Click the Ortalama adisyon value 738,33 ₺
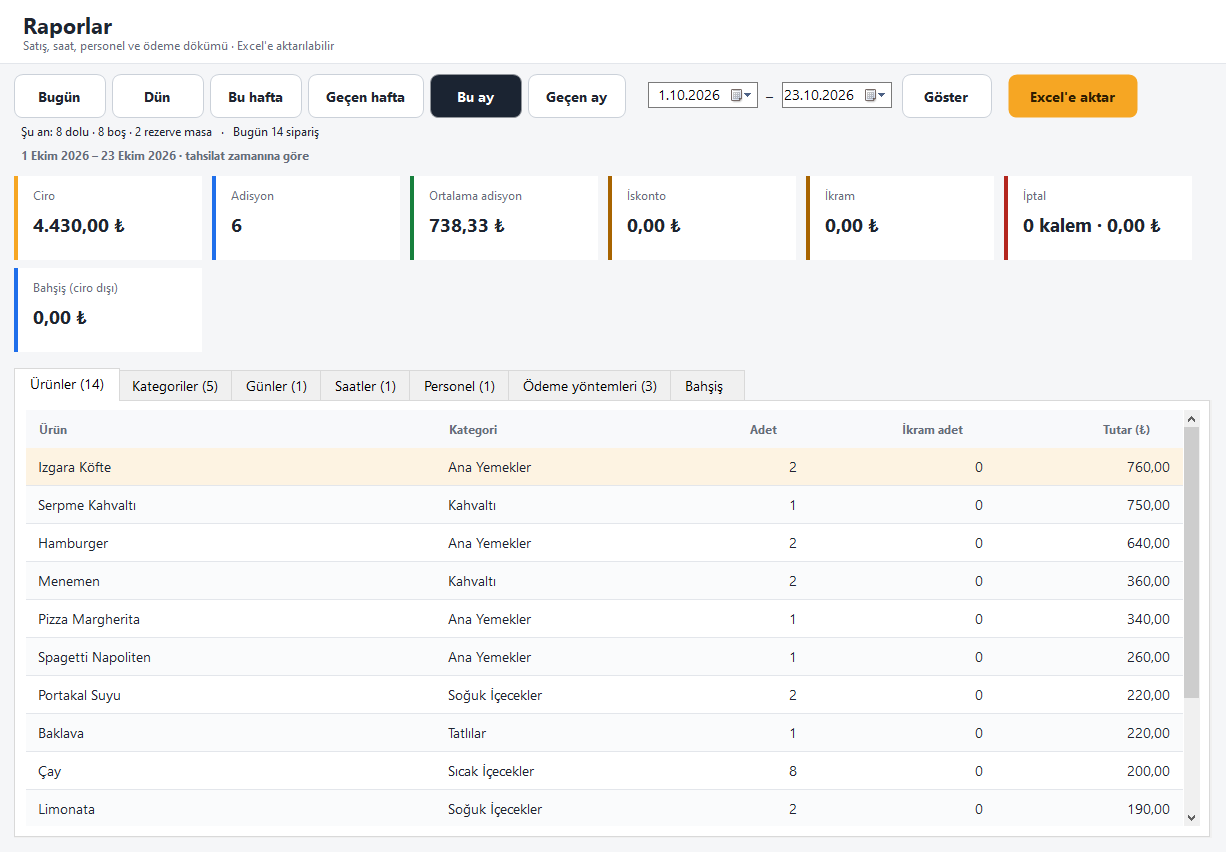The height and width of the screenshot is (852, 1226). pyautogui.click(x=467, y=226)
